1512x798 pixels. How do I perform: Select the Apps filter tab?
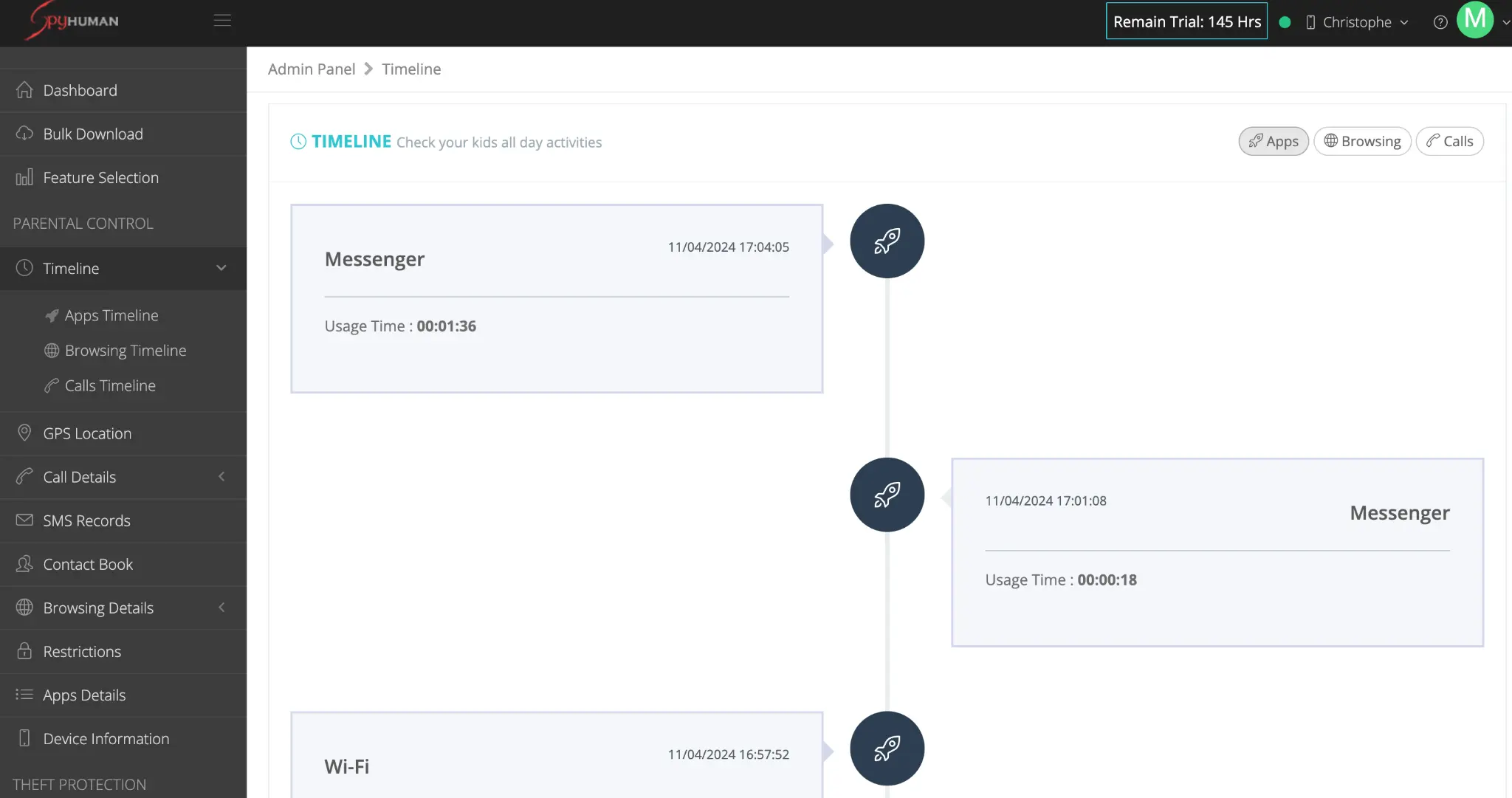(x=1273, y=141)
